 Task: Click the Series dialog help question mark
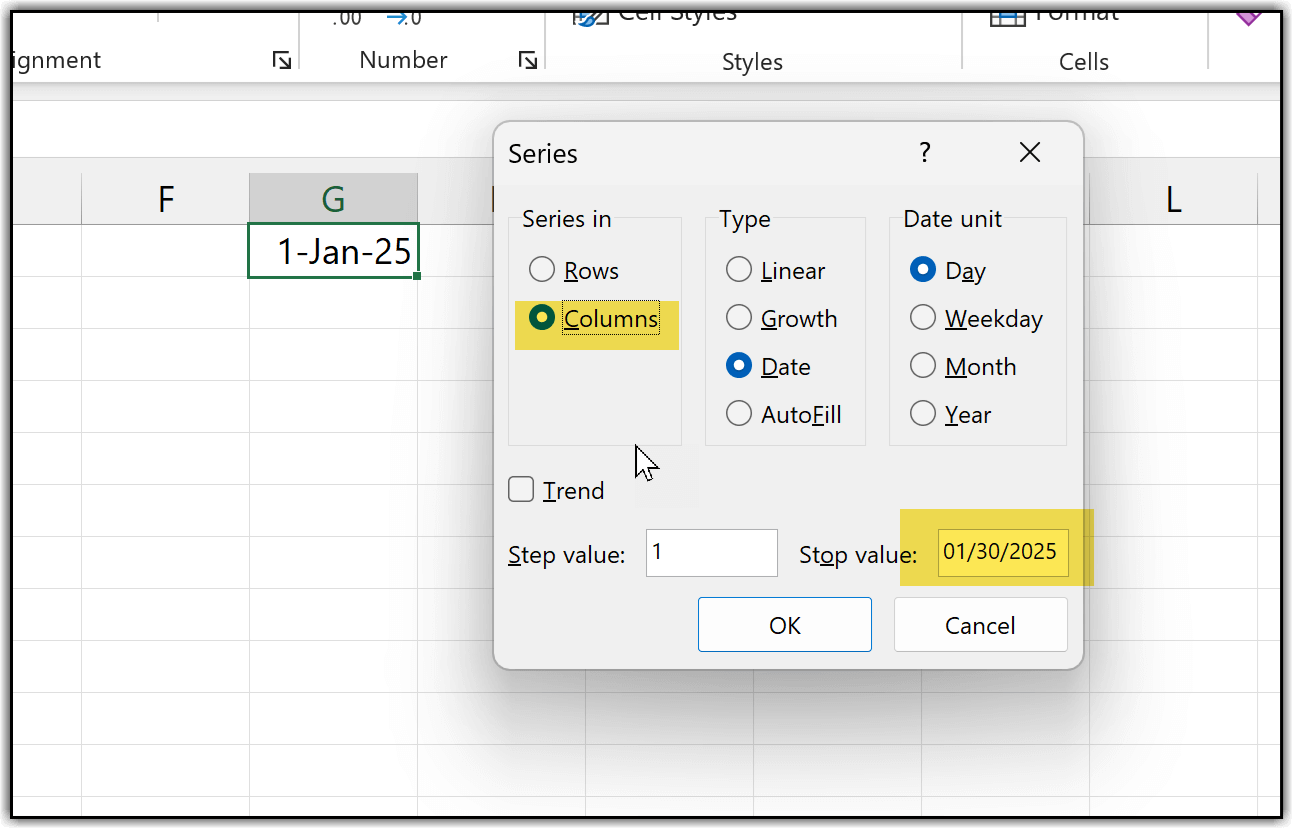[924, 153]
